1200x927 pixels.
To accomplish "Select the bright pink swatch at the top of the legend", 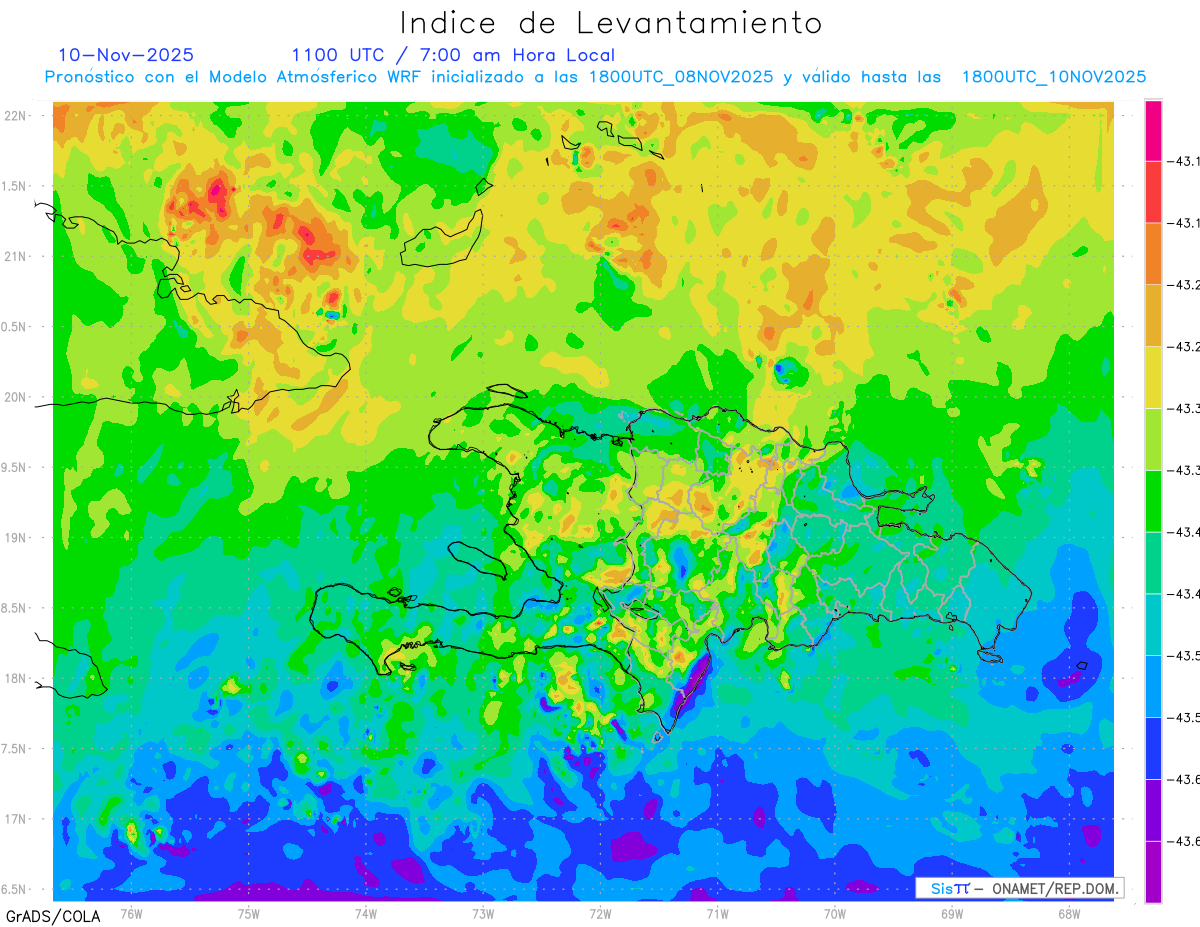I will [1153, 130].
